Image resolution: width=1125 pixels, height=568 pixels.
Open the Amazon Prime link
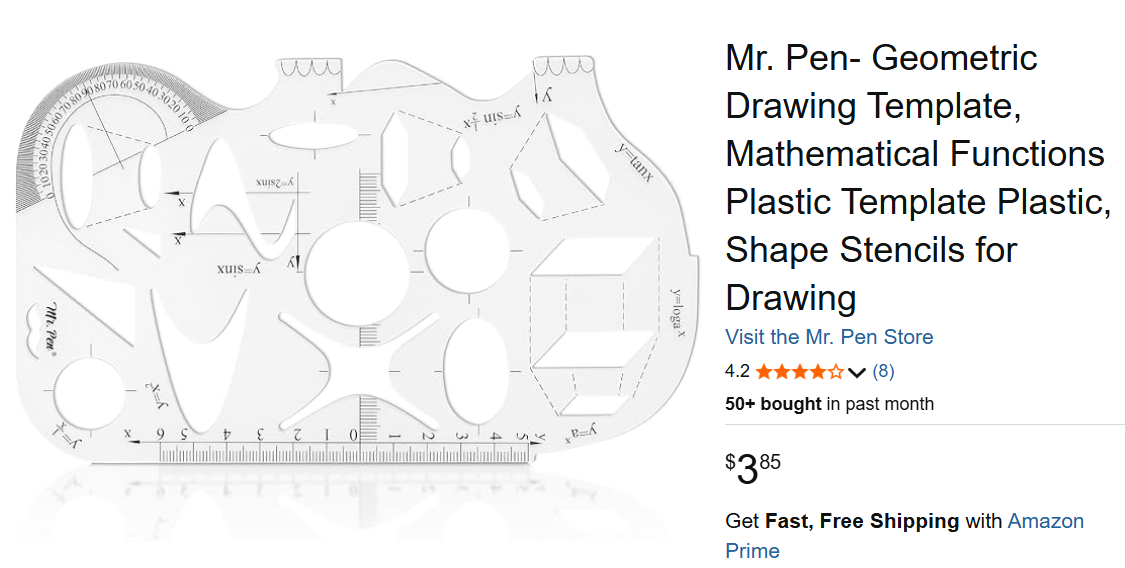coord(1046,521)
